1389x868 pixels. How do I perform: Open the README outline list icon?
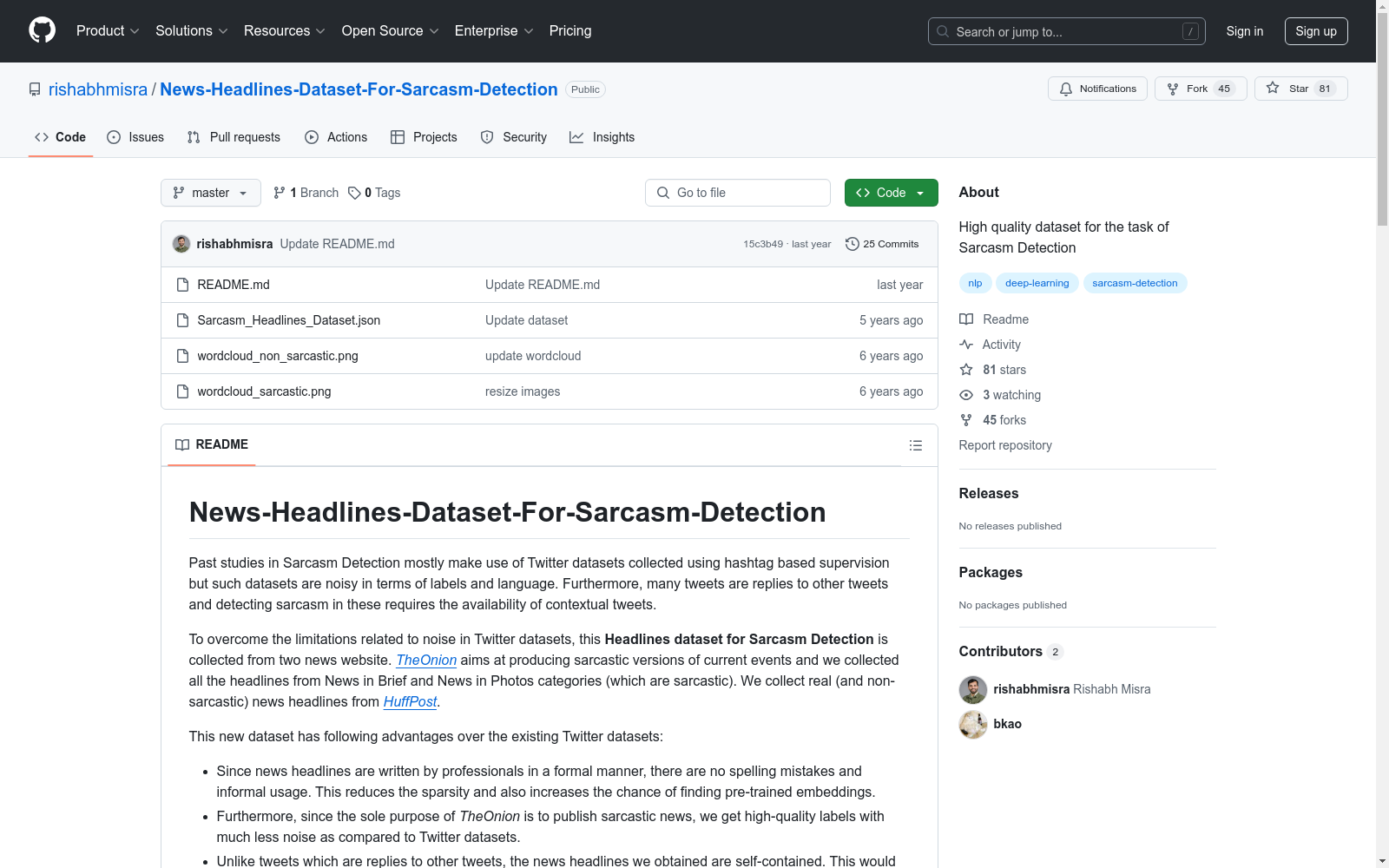(915, 444)
